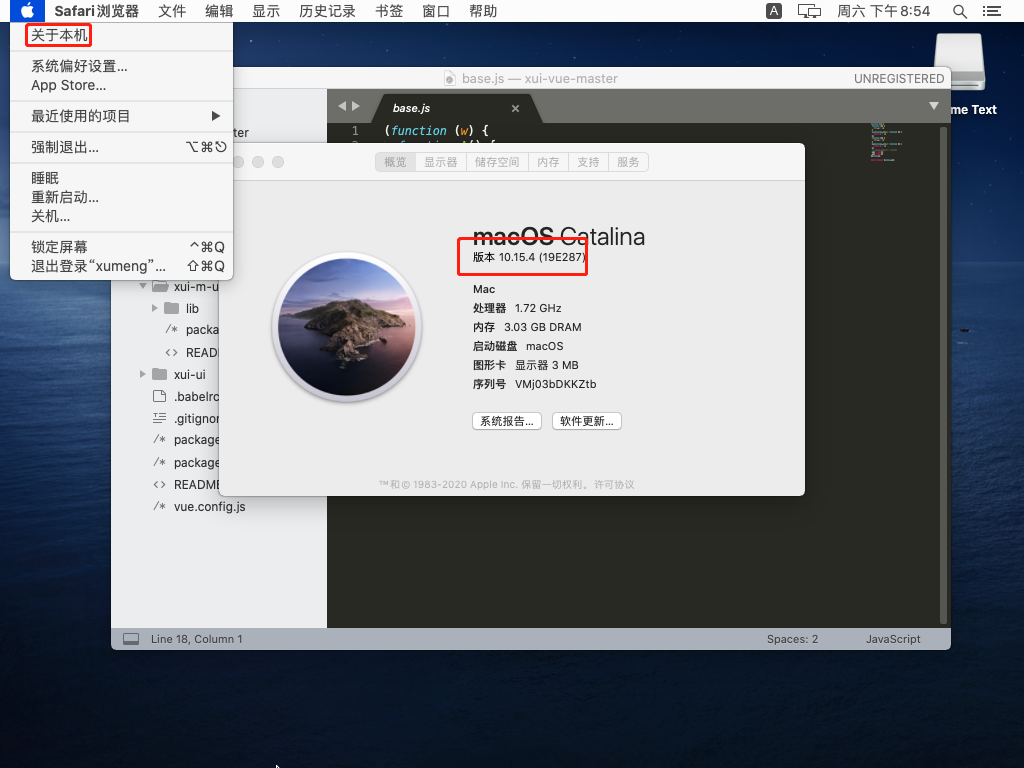Open 系统偏好设置… from the Apple menu
Image resolution: width=1024 pixels, height=768 pixels.
pos(121,66)
